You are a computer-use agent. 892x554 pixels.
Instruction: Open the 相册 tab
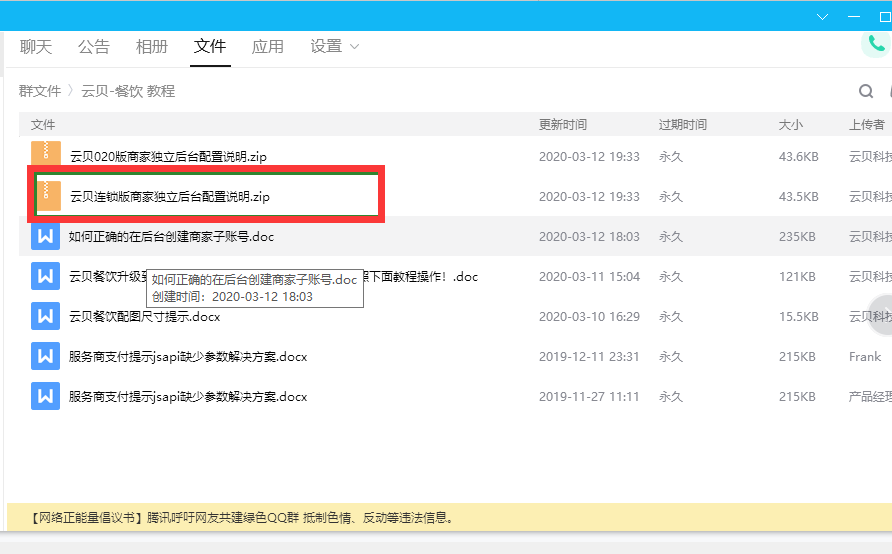tap(152, 47)
